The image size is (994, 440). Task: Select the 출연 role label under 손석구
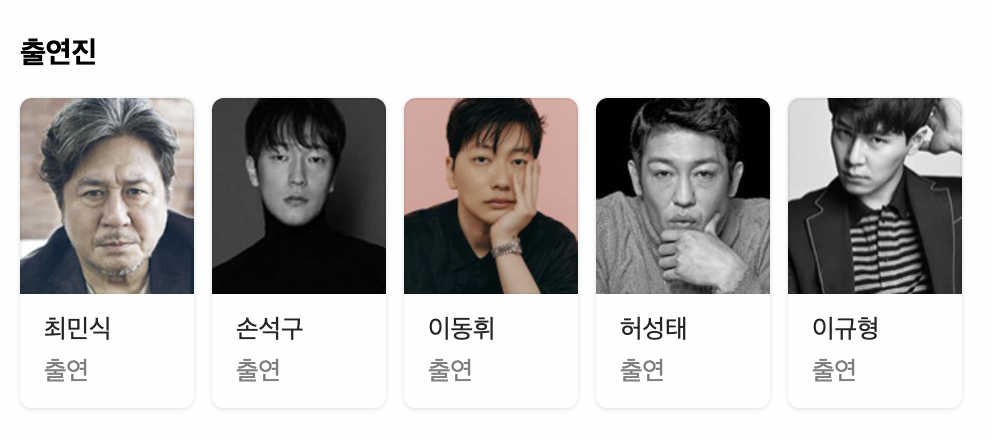click(258, 370)
